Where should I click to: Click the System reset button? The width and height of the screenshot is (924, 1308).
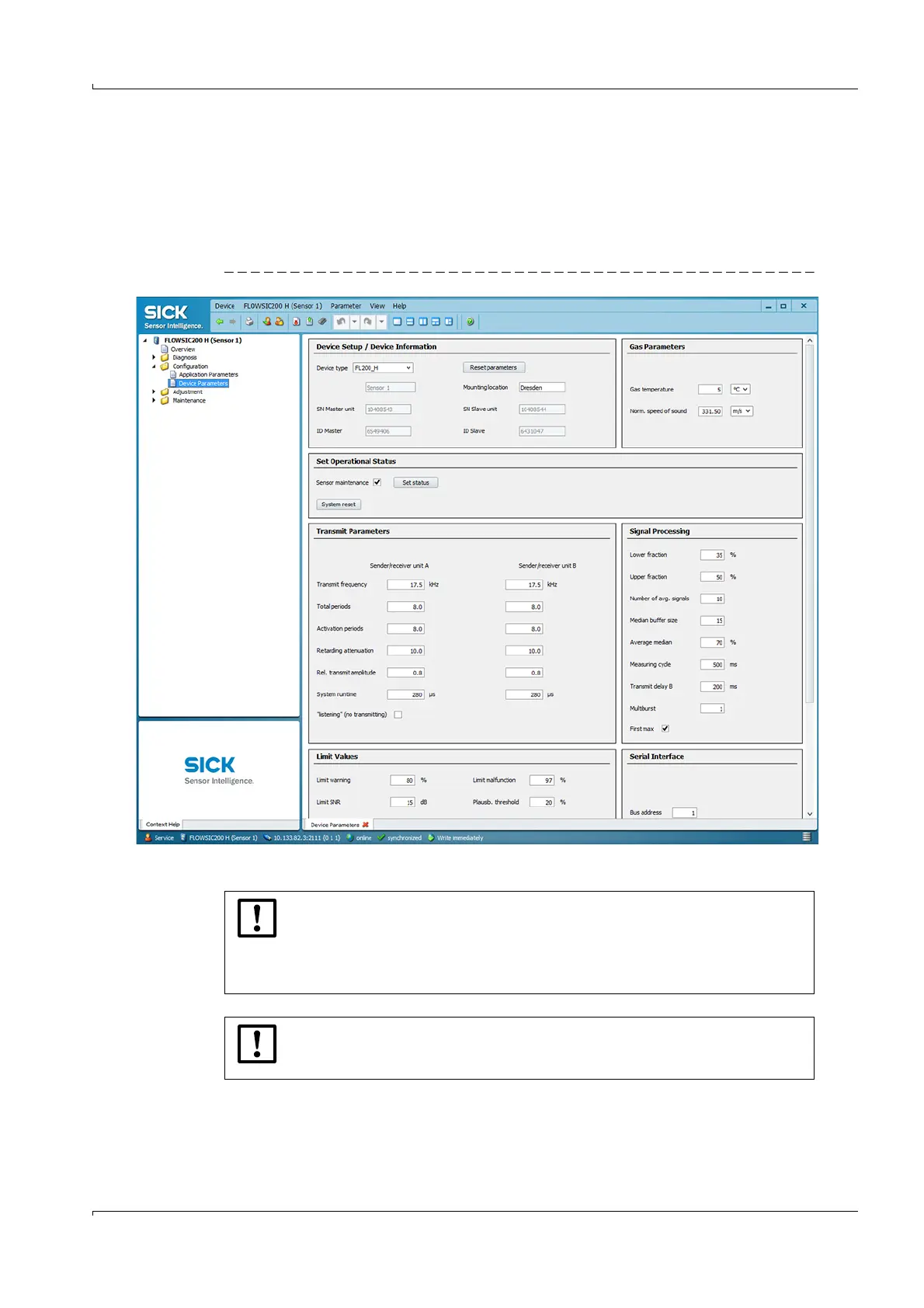339,504
